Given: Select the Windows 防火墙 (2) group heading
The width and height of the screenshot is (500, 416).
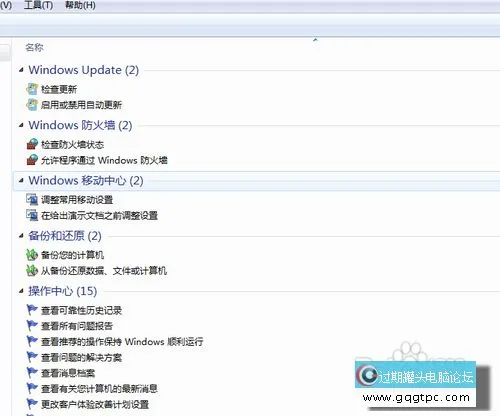Looking at the screenshot, I should (80, 125).
